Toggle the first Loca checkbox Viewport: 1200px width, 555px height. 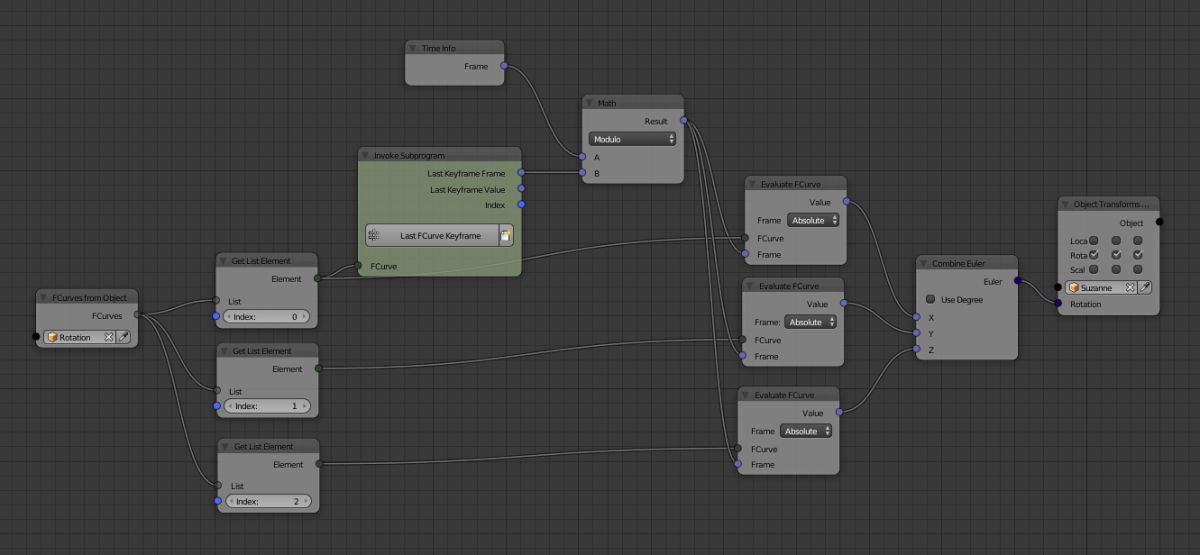point(1094,240)
